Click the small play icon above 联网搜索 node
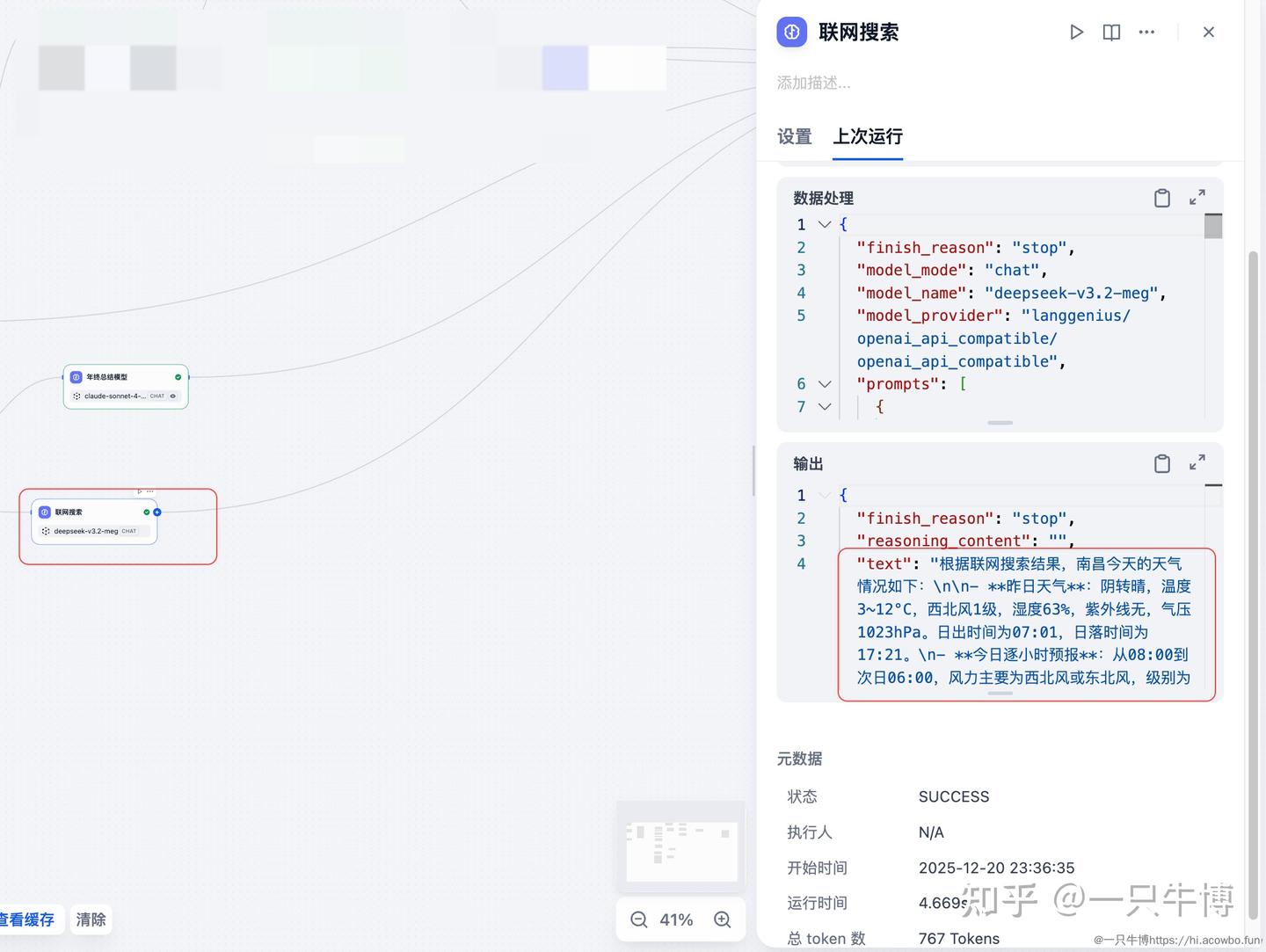 coord(140,491)
